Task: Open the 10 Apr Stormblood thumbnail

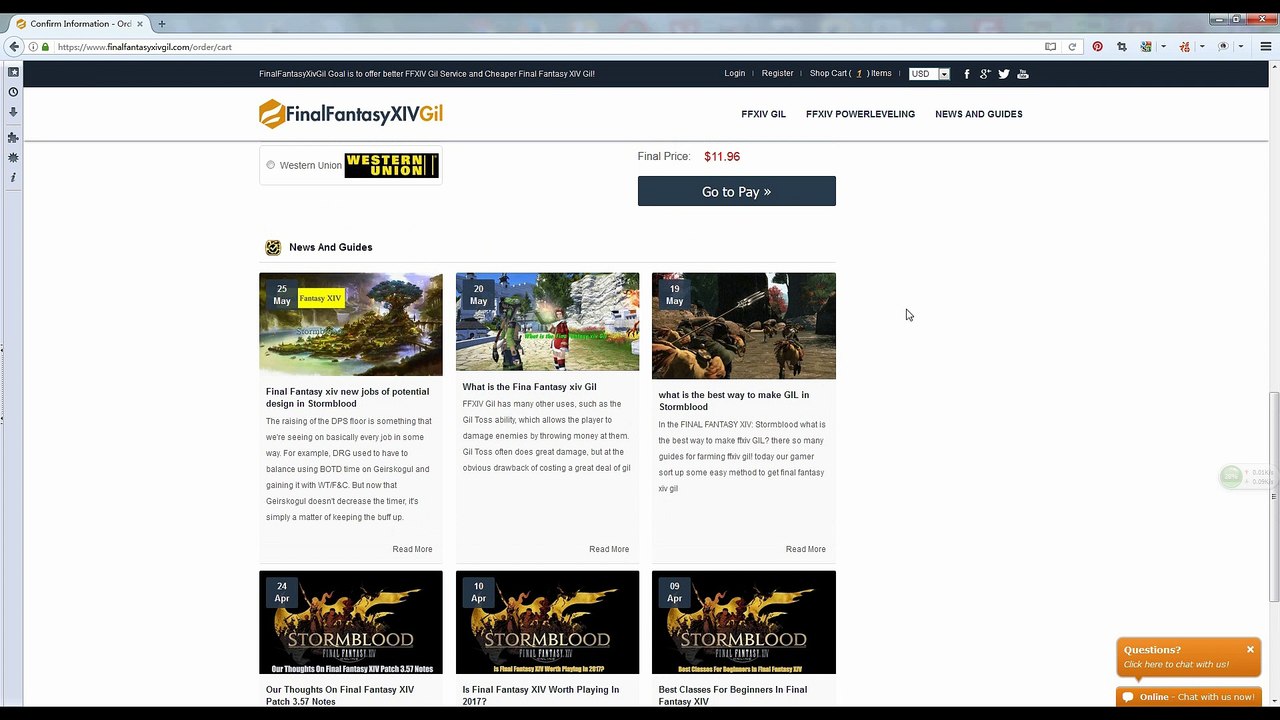Action: (547, 622)
